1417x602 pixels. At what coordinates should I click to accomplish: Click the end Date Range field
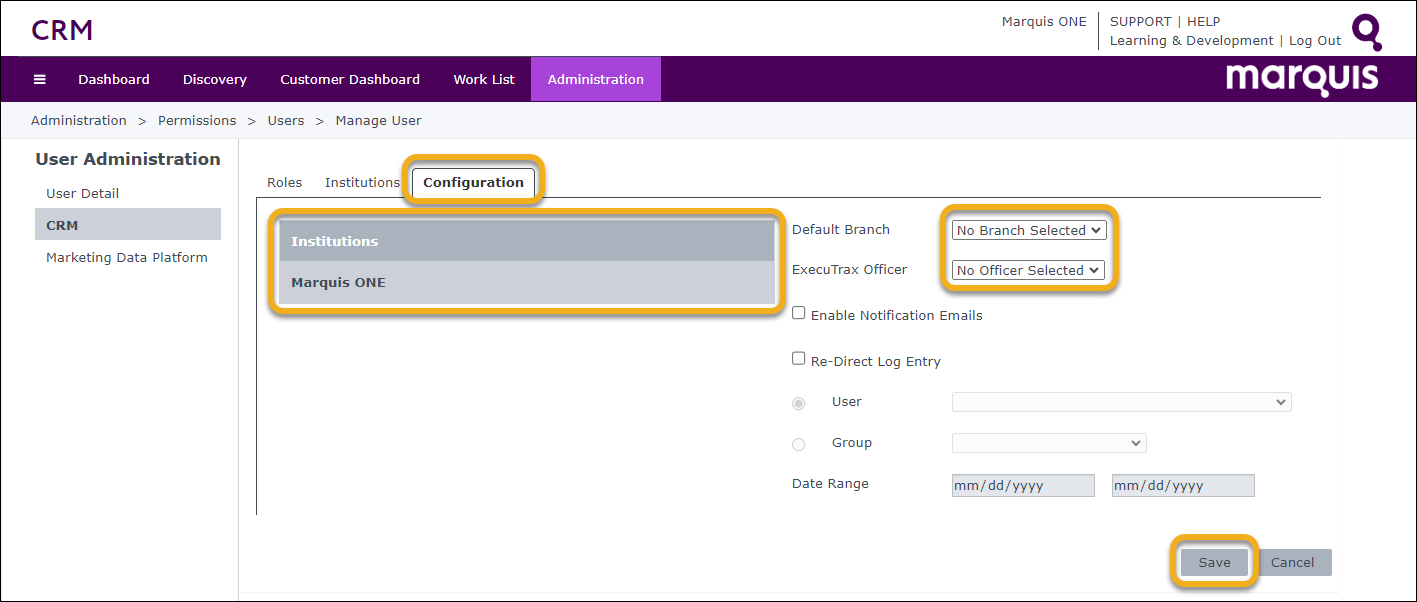[x=1183, y=486]
